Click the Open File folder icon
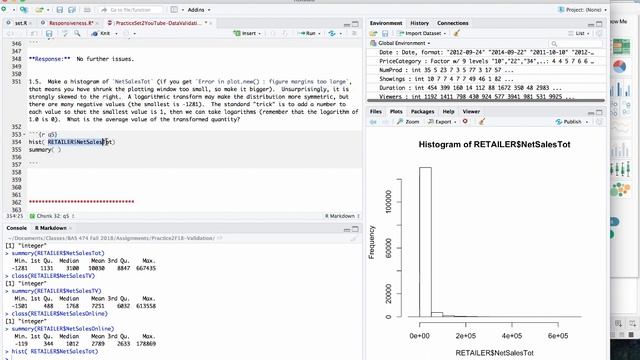The width and height of the screenshot is (640, 360). (x=39, y=9)
